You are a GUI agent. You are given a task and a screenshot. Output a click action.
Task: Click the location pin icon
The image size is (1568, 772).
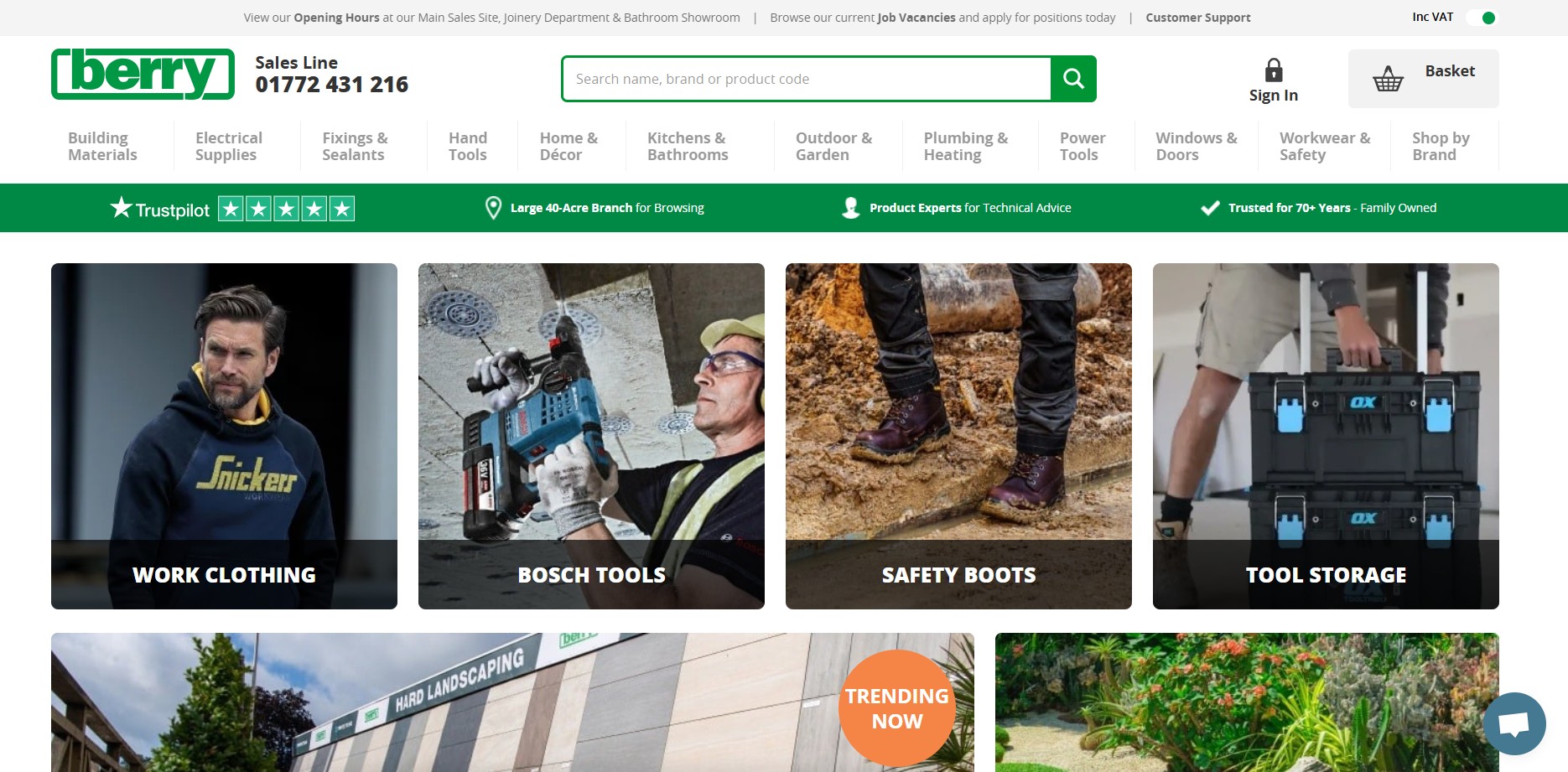click(x=494, y=208)
